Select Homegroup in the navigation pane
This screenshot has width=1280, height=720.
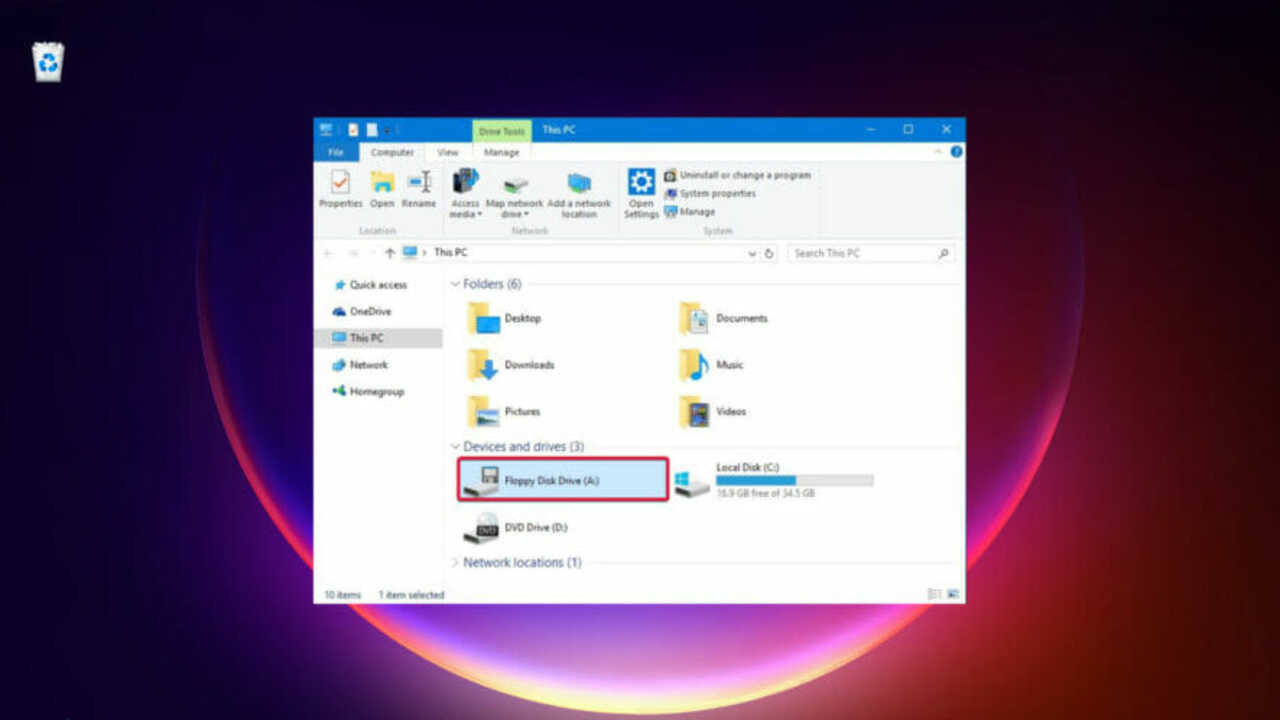pyautogui.click(x=378, y=392)
